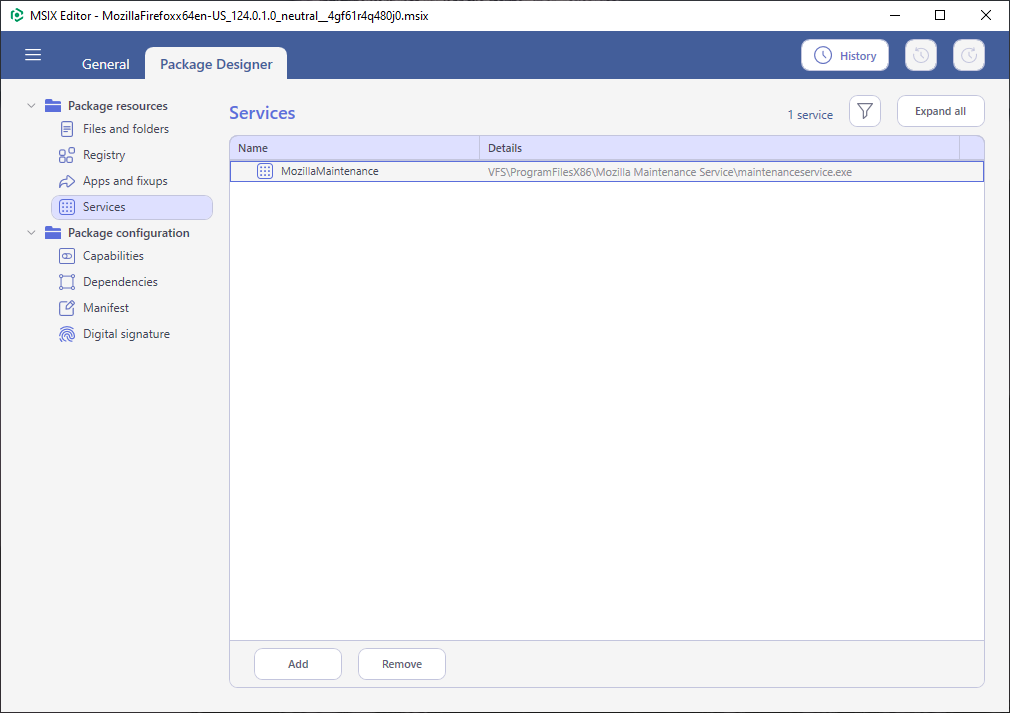The height and width of the screenshot is (713, 1010).
Task: Open the hamburger menu
Action: [33, 55]
